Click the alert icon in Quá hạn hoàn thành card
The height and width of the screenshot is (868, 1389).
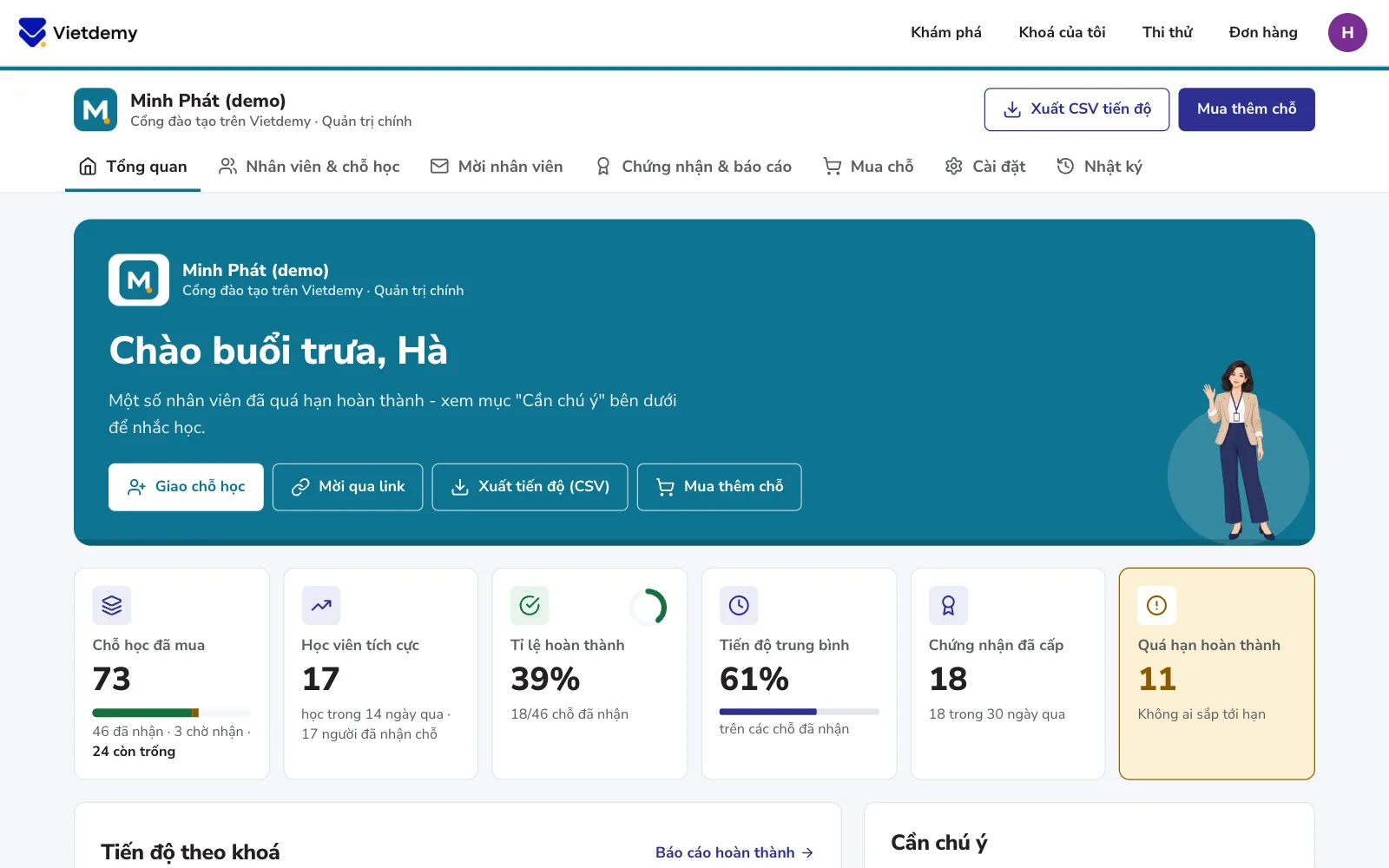point(1157,605)
